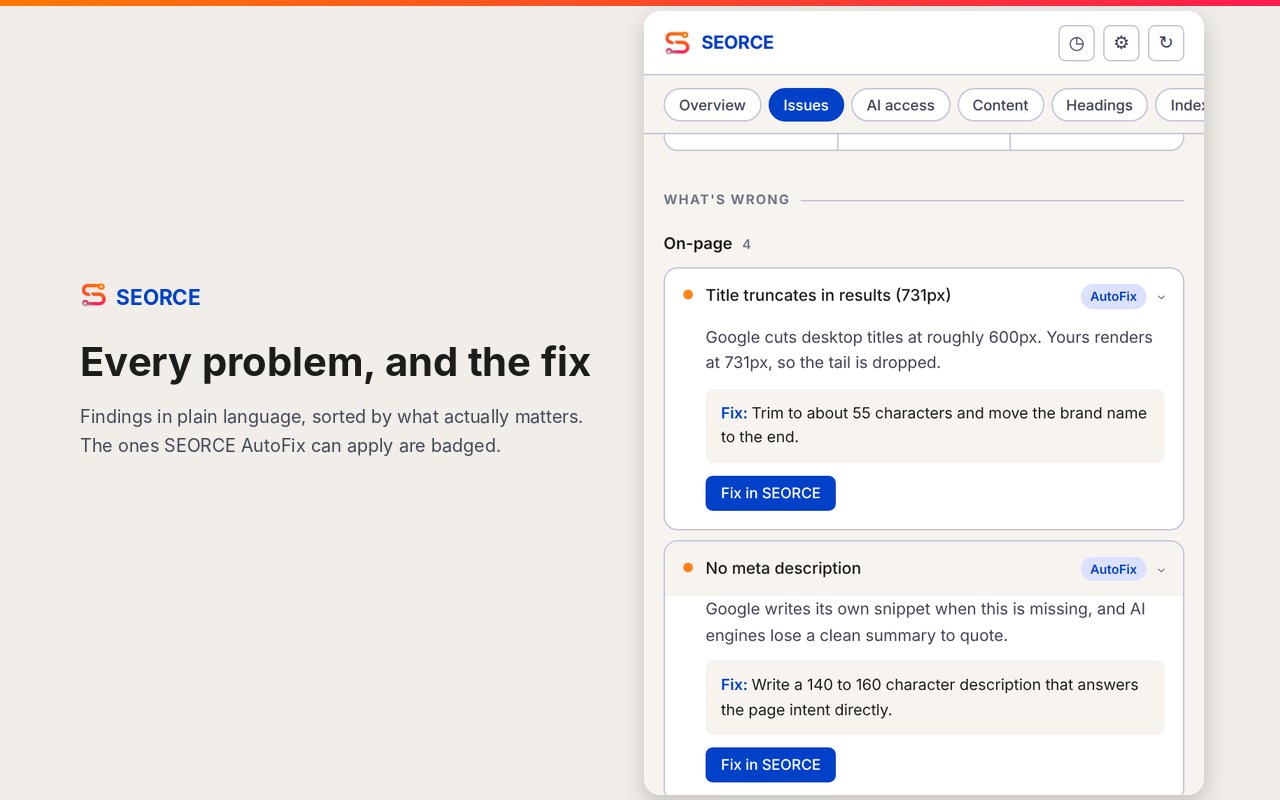This screenshot has height=800, width=1280.
Task: Click AutoFix badge on No meta description
Action: coord(1113,569)
